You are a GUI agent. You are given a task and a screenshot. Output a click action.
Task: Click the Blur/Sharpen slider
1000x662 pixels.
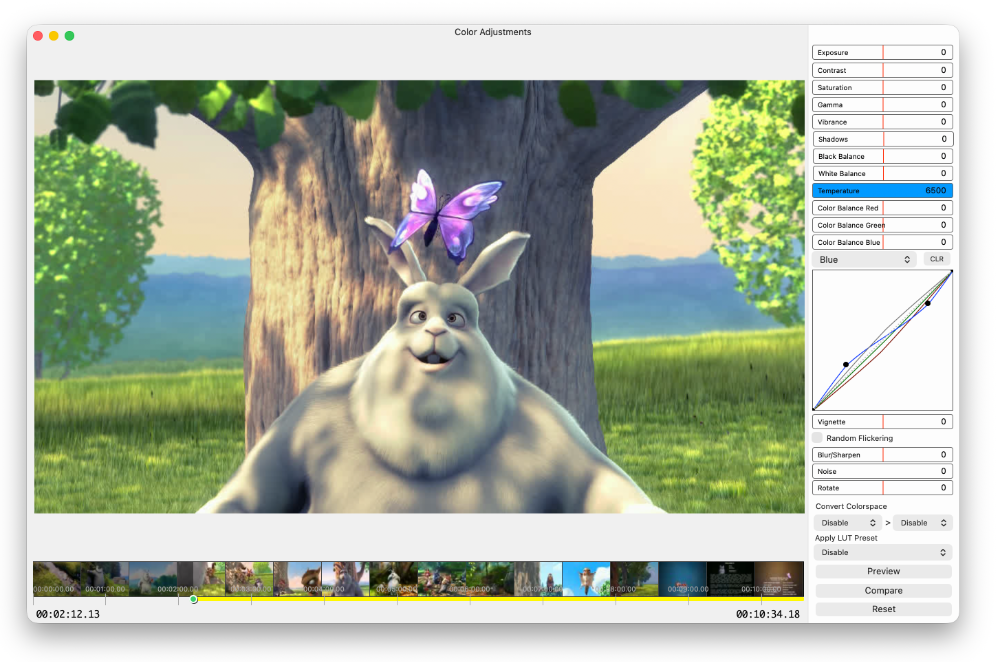(882, 455)
